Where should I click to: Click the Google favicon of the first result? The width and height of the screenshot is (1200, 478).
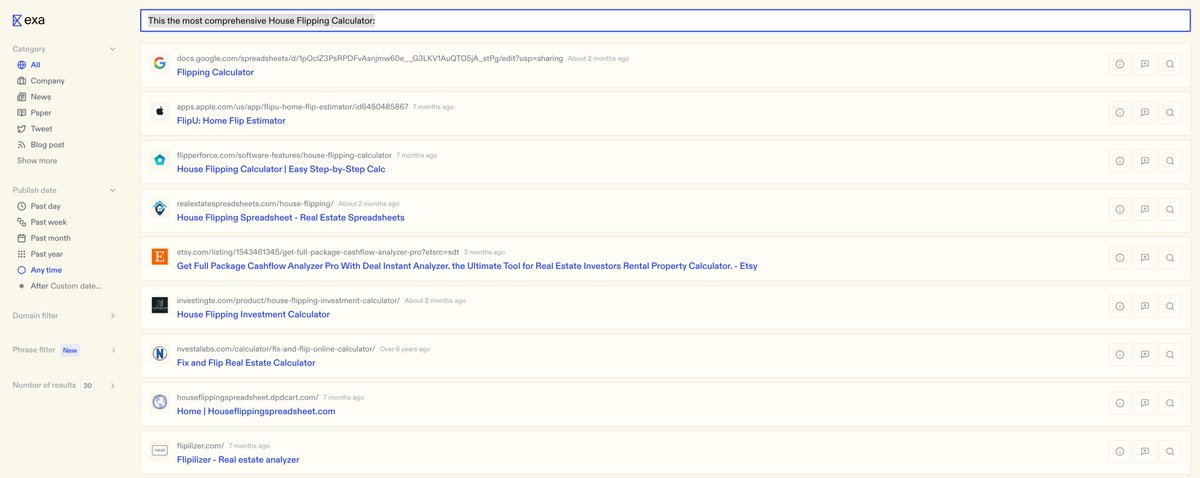[x=159, y=63]
